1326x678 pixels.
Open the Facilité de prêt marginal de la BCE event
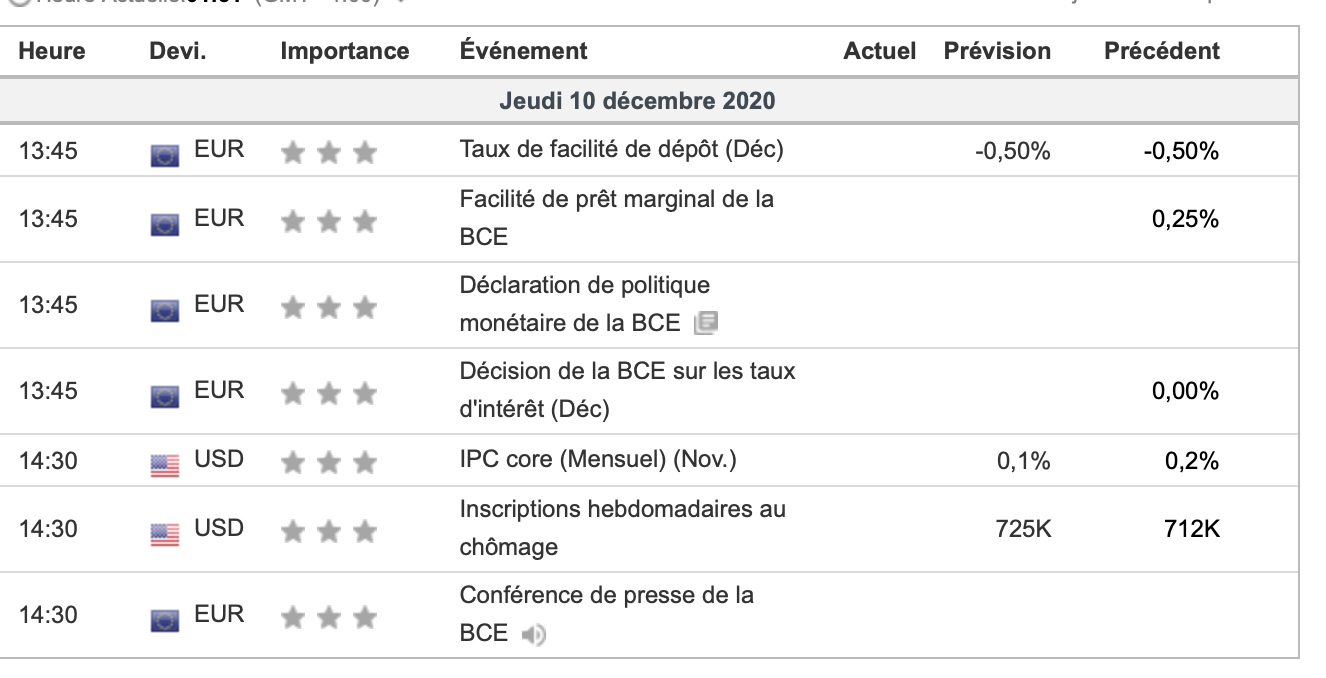click(616, 199)
